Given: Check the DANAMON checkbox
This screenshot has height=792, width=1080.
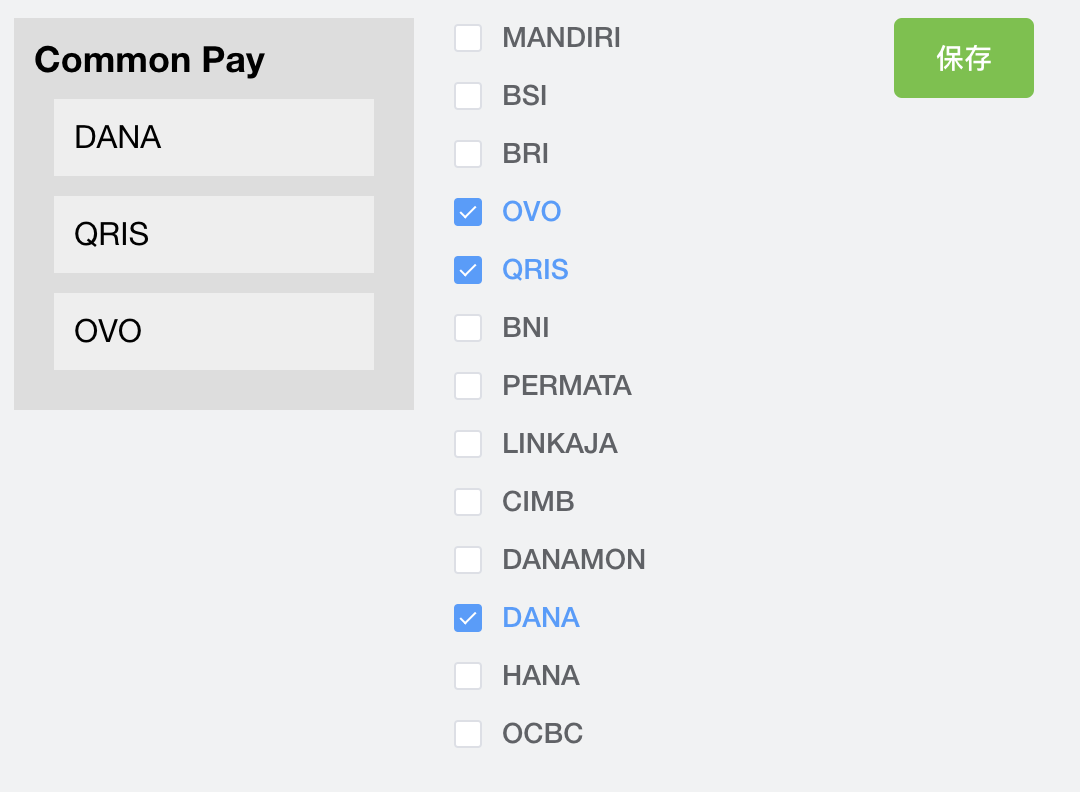Looking at the screenshot, I should point(468,560).
